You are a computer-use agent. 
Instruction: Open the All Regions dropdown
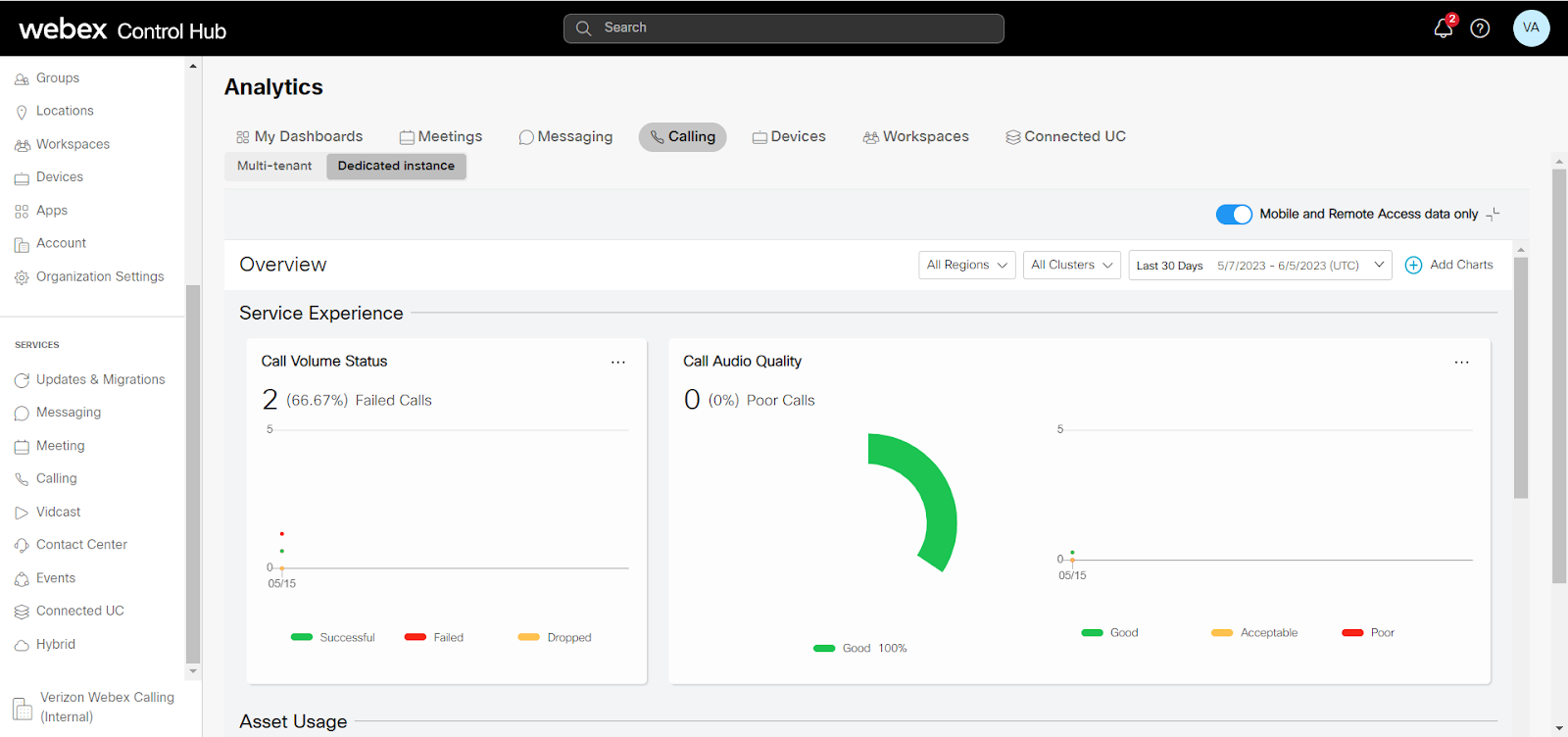[x=966, y=265]
